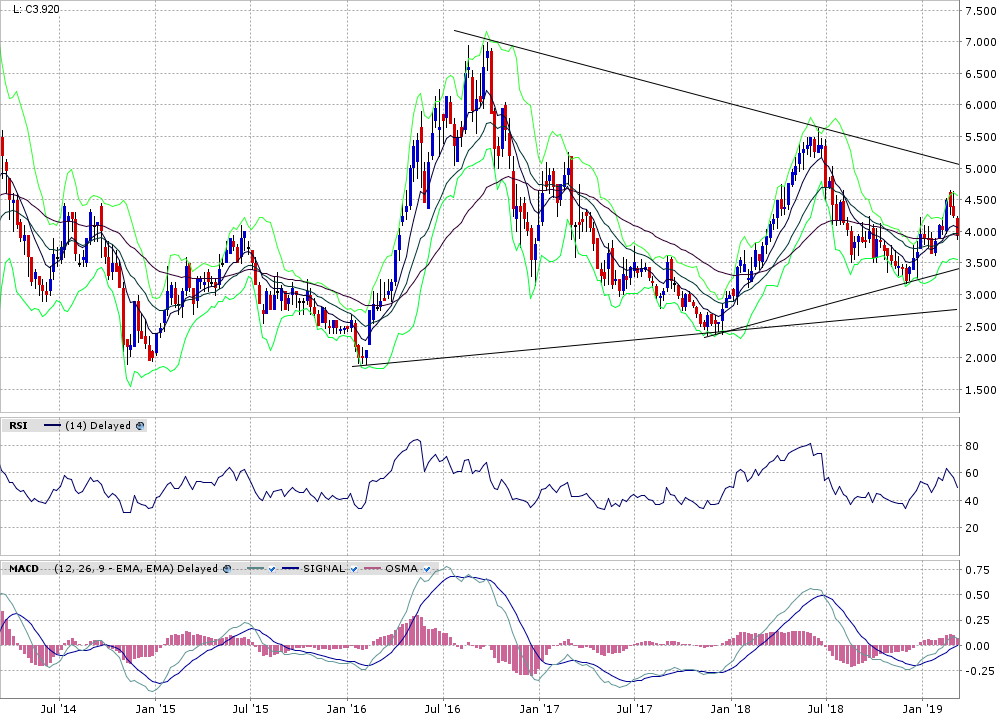This screenshot has width=1005, height=723.
Task: Click the L: C3.920 price readout
Action: 36,9
